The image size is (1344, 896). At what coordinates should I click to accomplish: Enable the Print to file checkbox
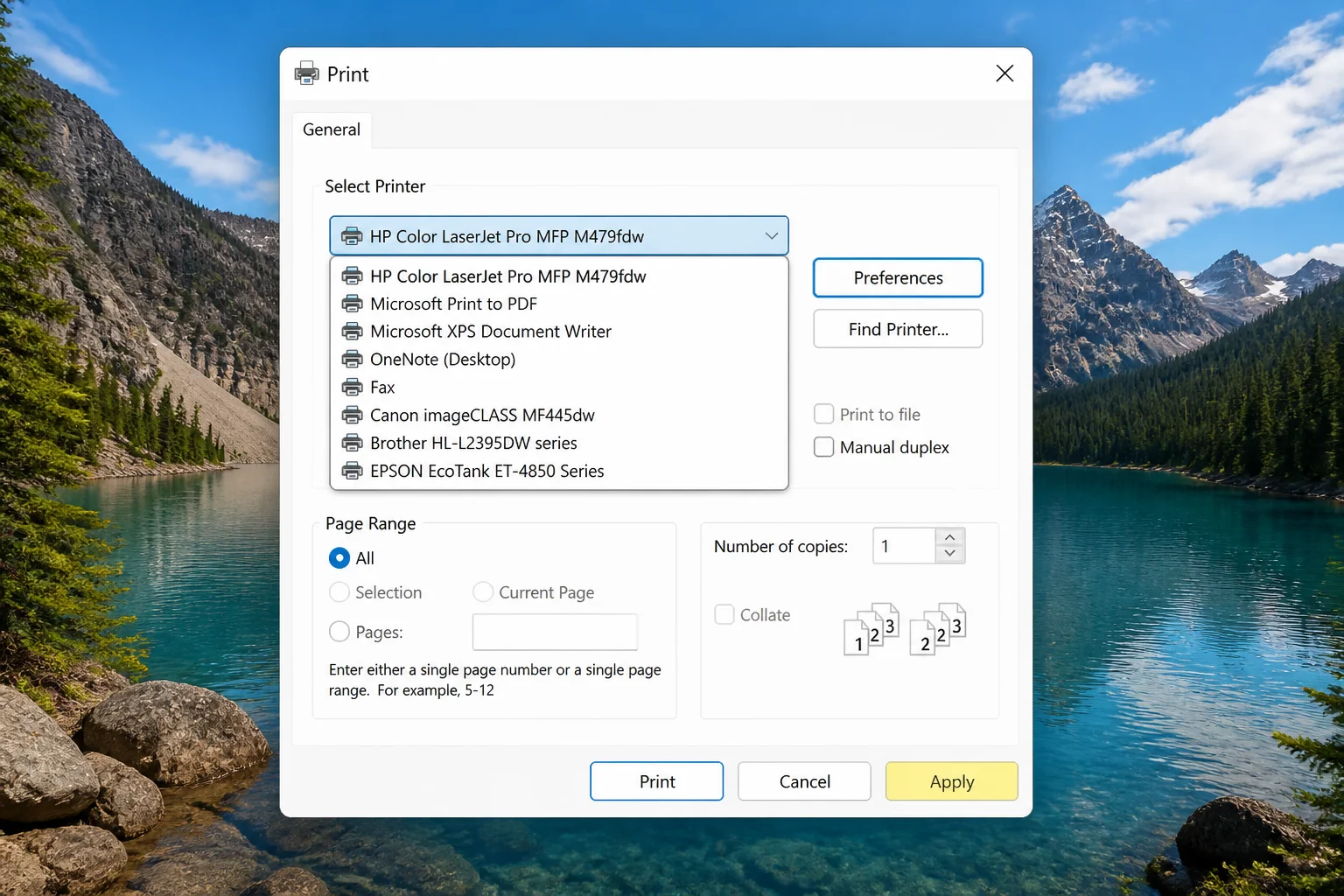823,414
